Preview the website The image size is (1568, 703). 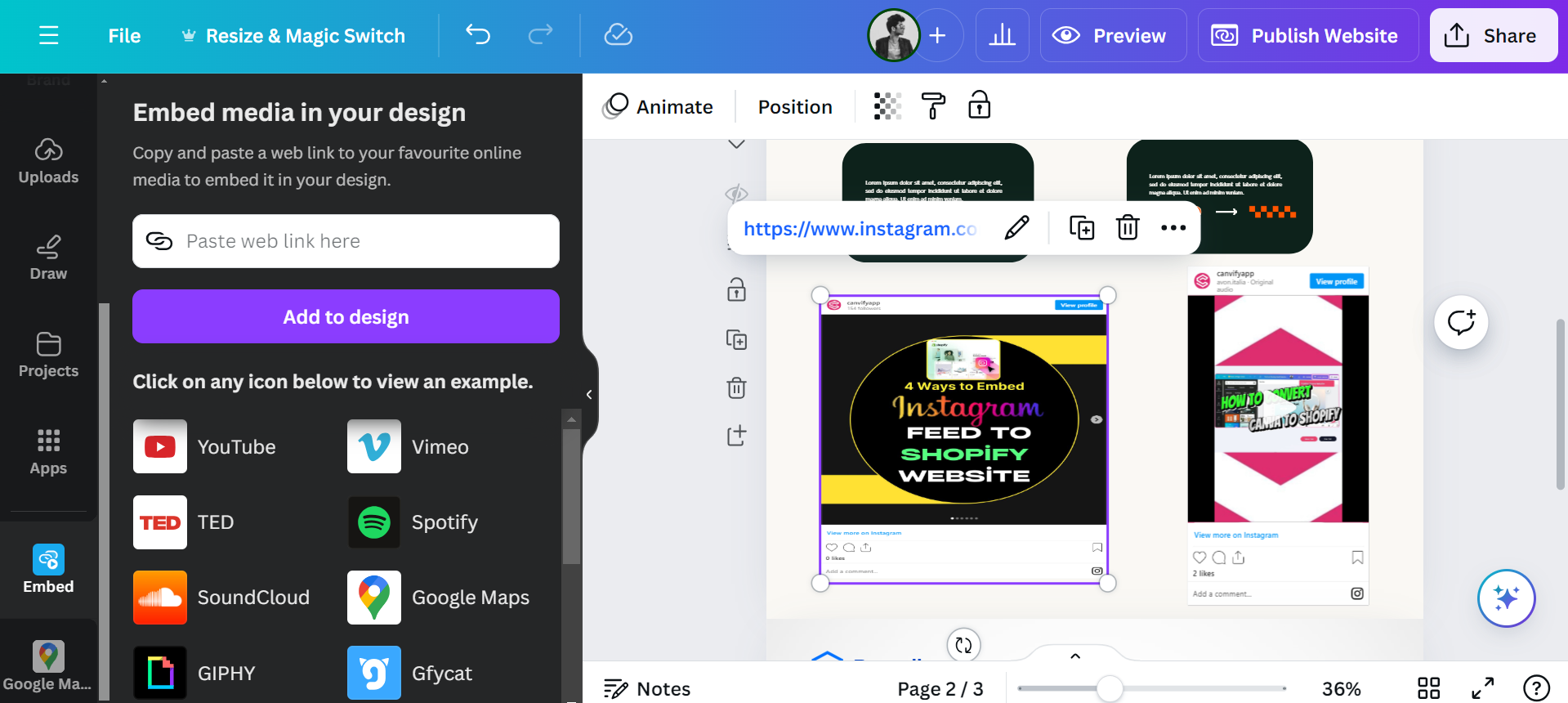(x=1113, y=35)
